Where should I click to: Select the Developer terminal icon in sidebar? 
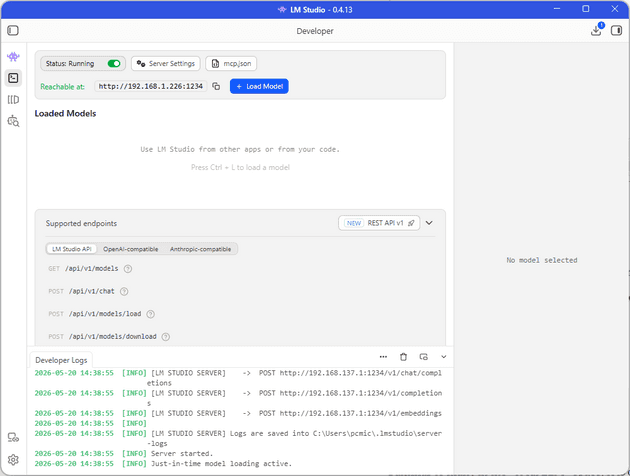pyautogui.click(x=13, y=78)
